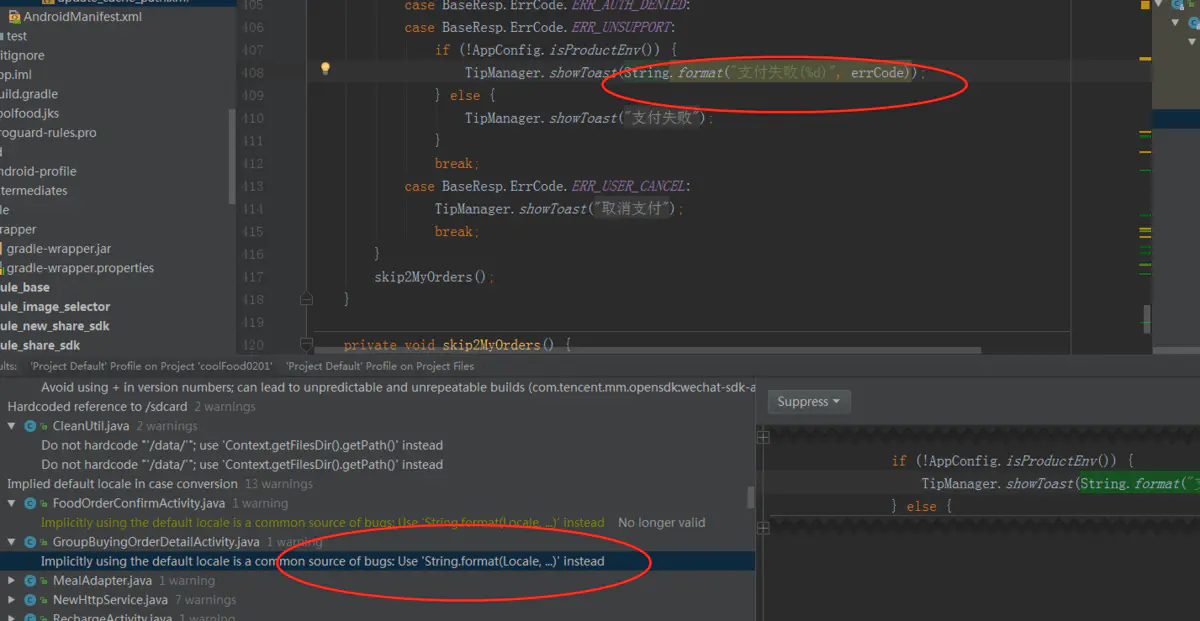The width and height of the screenshot is (1200, 621).
Task: Select gradle-wrapper.jar in project tree
Action: [x=58, y=248]
